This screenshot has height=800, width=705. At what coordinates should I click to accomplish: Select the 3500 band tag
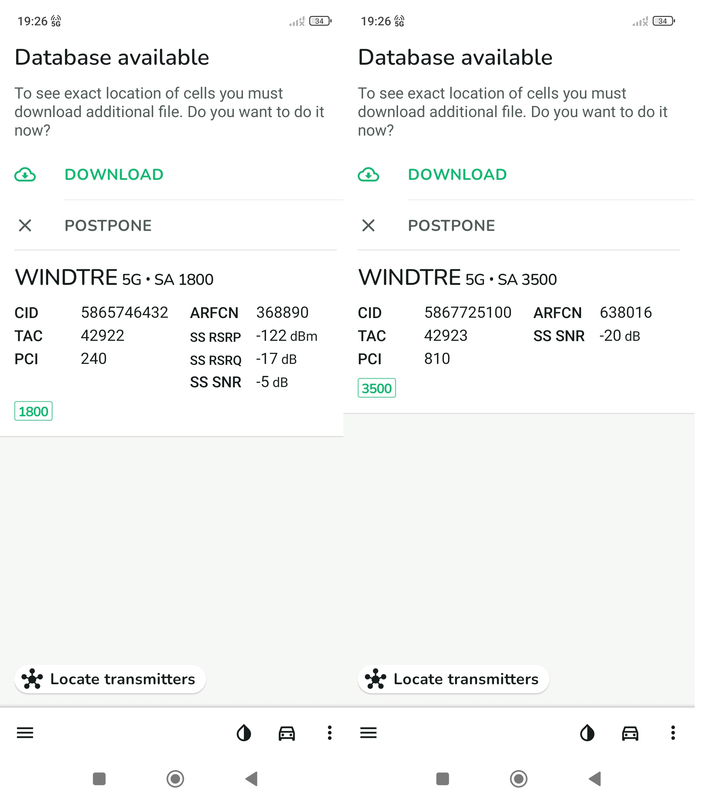[x=376, y=388]
